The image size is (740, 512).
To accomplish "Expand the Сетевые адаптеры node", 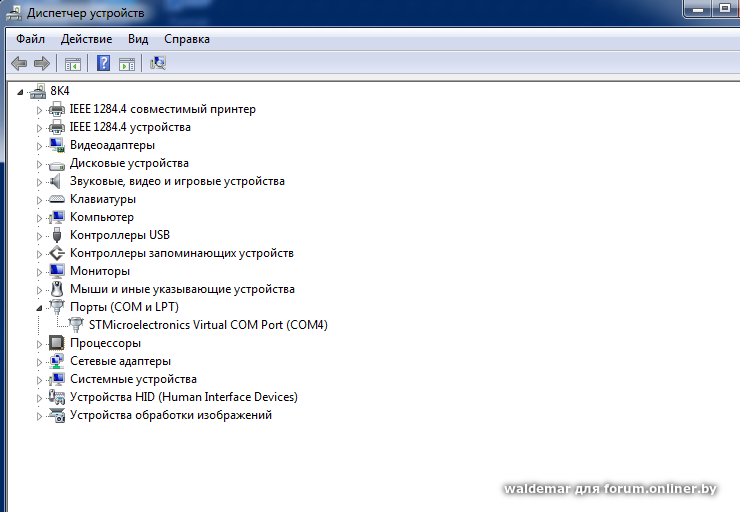I will tap(39, 362).
